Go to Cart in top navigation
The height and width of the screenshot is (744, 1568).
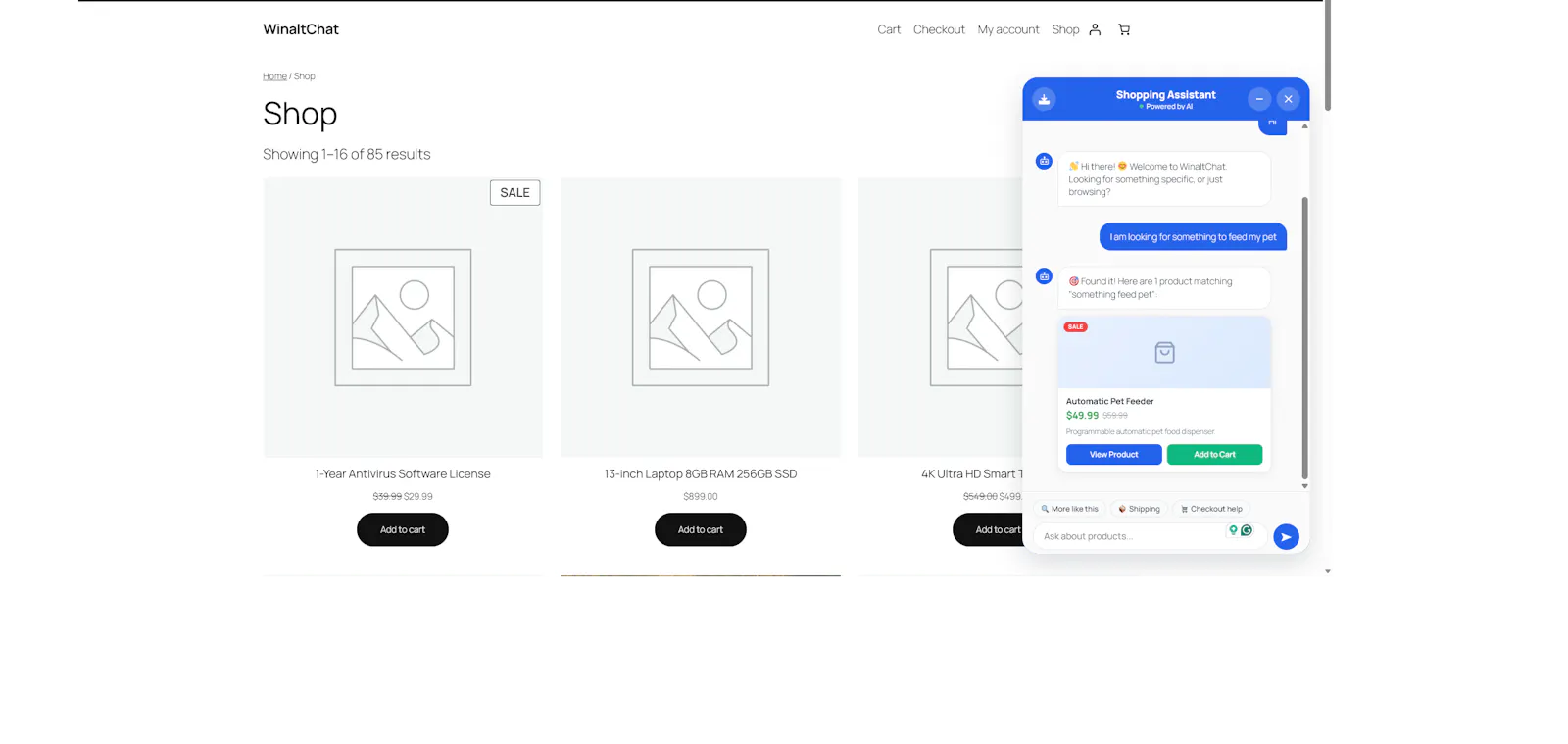click(889, 29)
